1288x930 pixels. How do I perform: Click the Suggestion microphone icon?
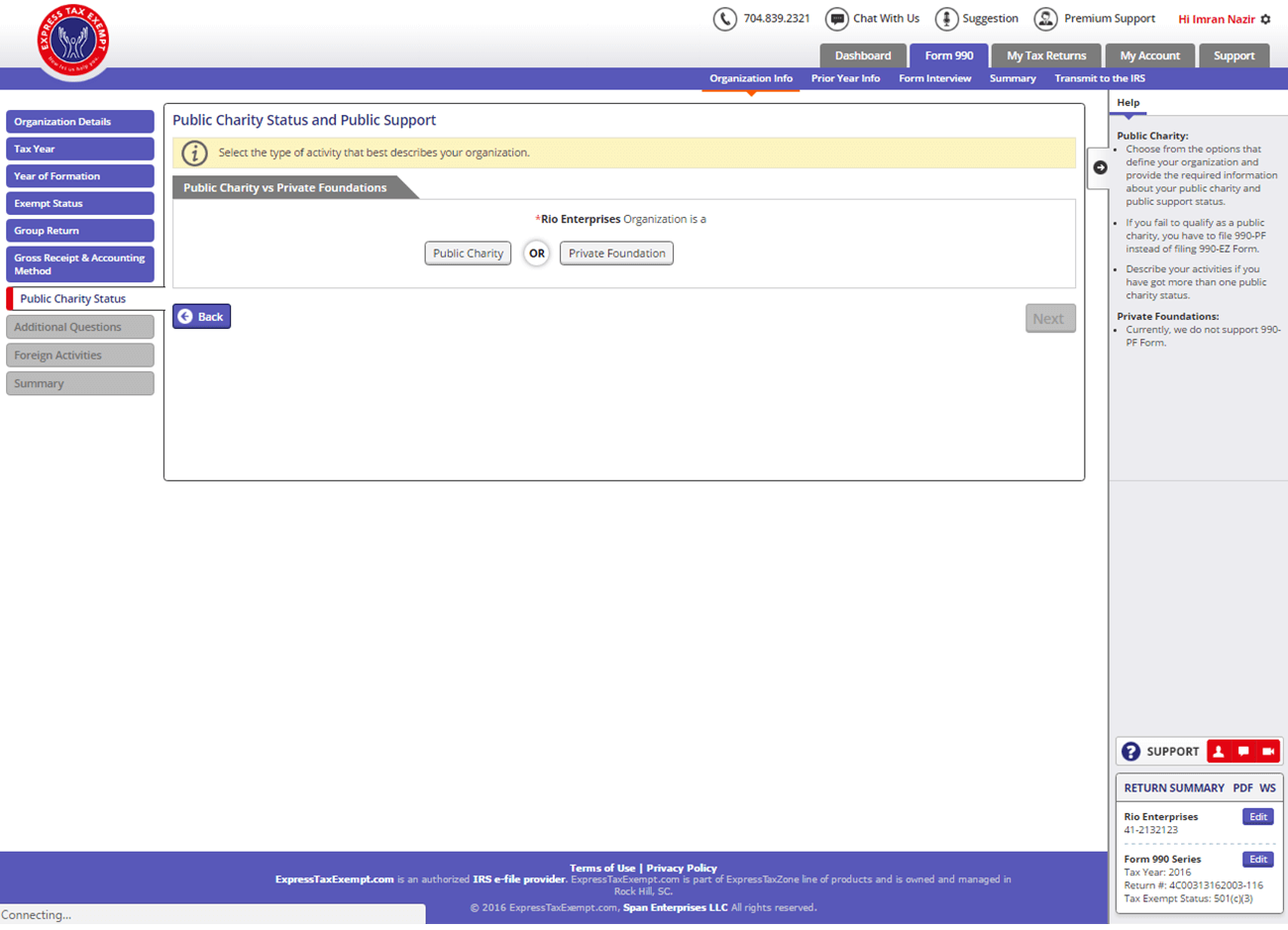coord(947,19)
